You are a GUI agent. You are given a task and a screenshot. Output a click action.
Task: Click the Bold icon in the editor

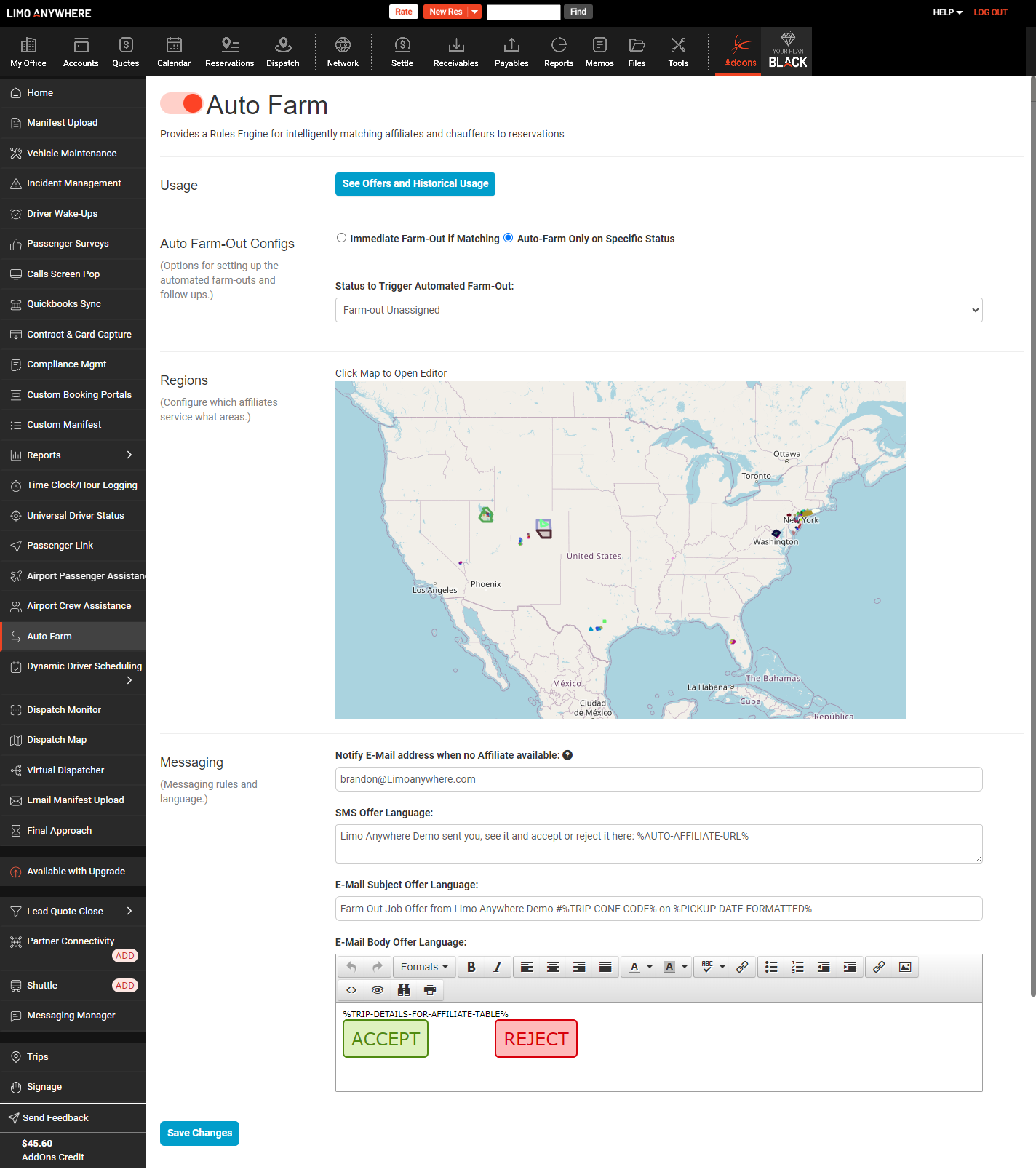click(x=471, y=967)
